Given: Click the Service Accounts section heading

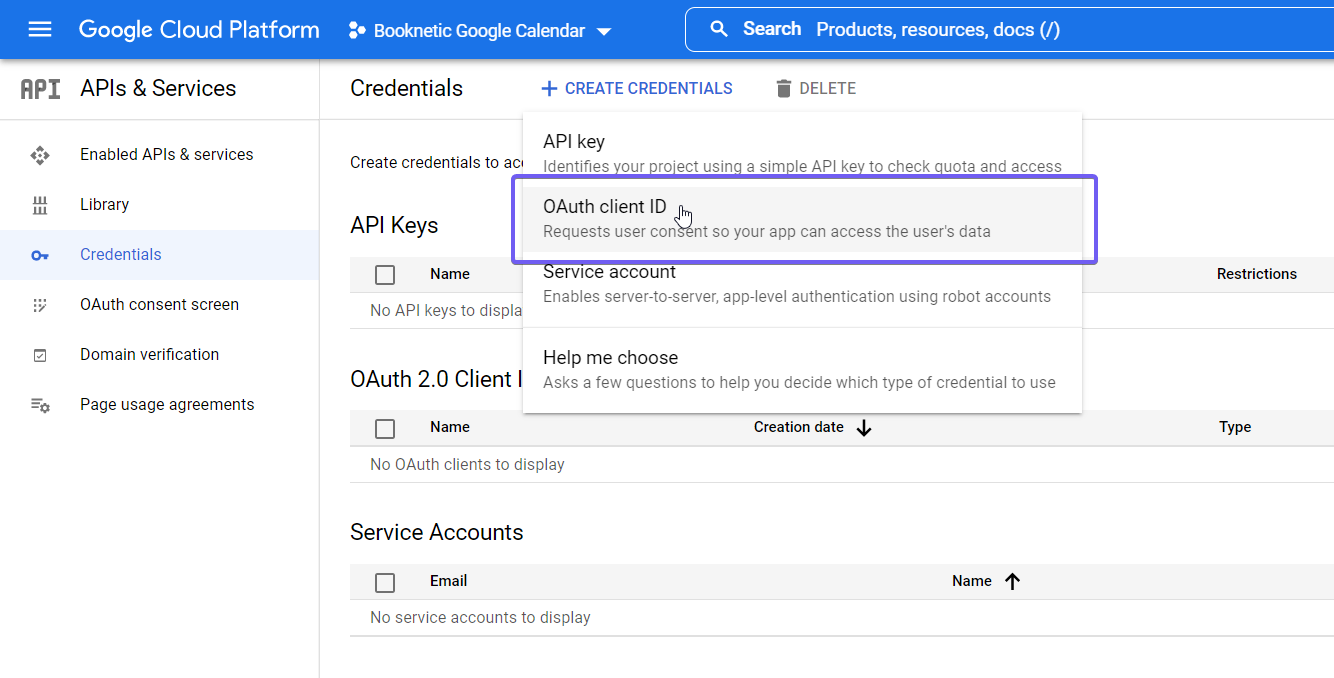Looking at the screenshot, I should click(x=437, y=532).
